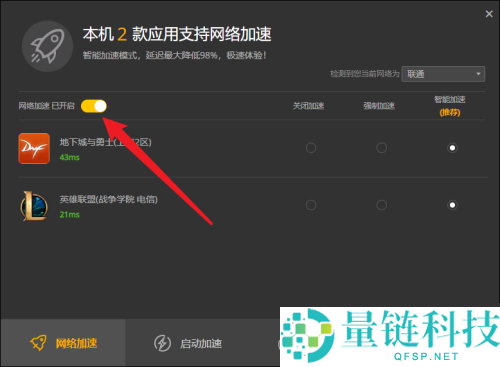Click the lightning bolt icon for 启动加速
Image resolution: width=500 pixels, height=367 pixels.
162,343
